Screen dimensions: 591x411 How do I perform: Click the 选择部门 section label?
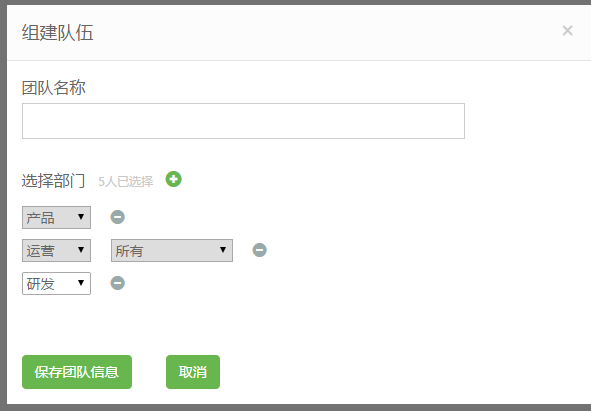[x=54, y=181]
